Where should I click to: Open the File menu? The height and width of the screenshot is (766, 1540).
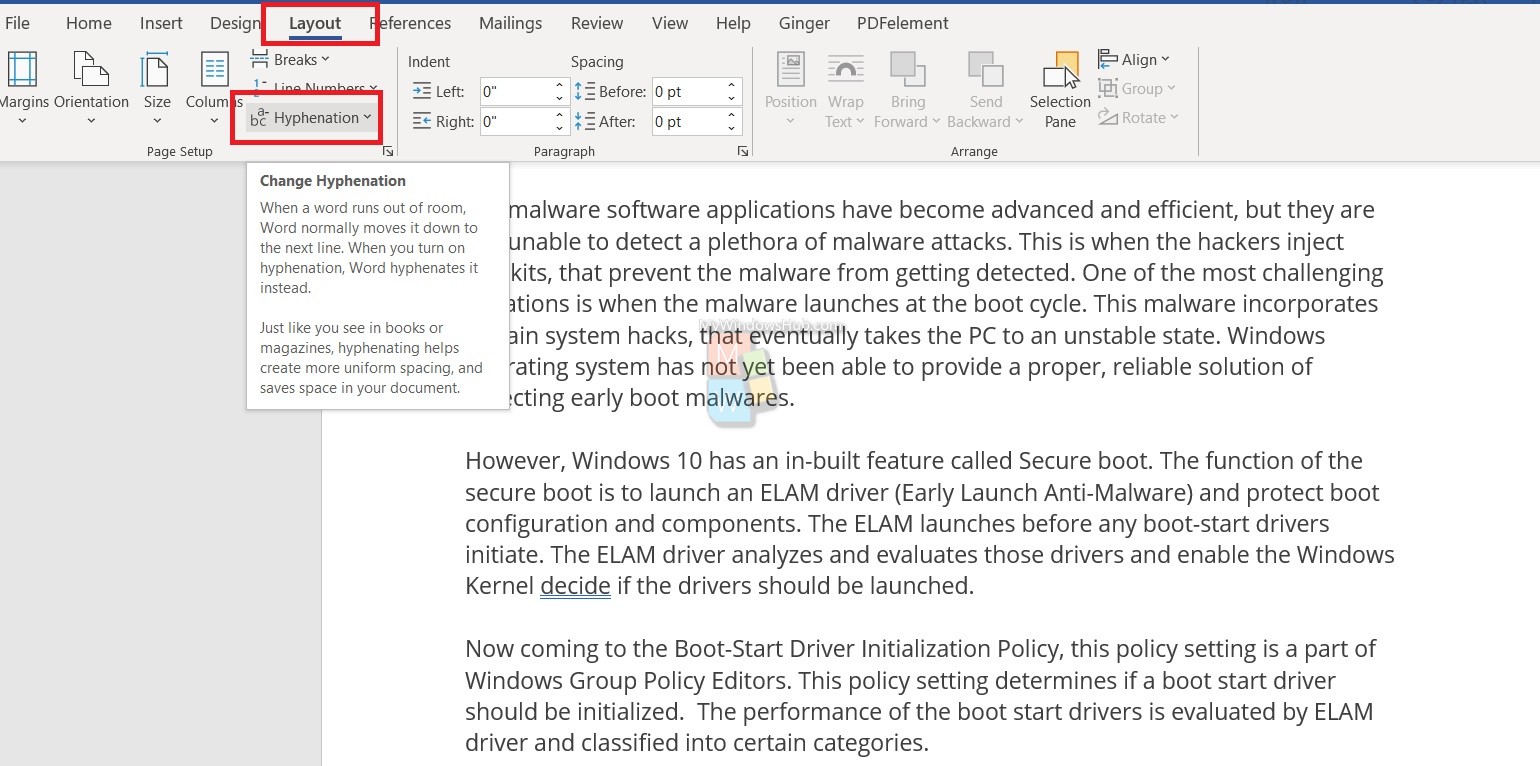point(17,23)
